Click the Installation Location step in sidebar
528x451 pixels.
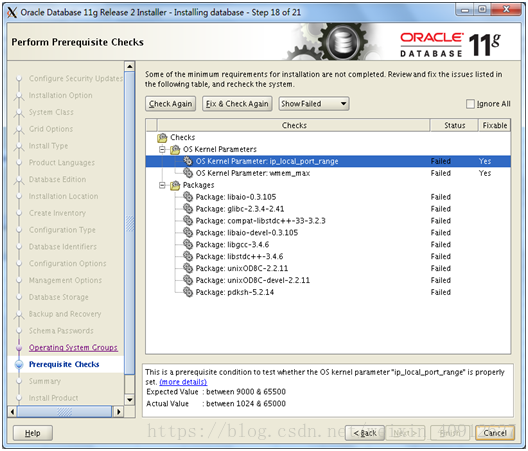63,196
